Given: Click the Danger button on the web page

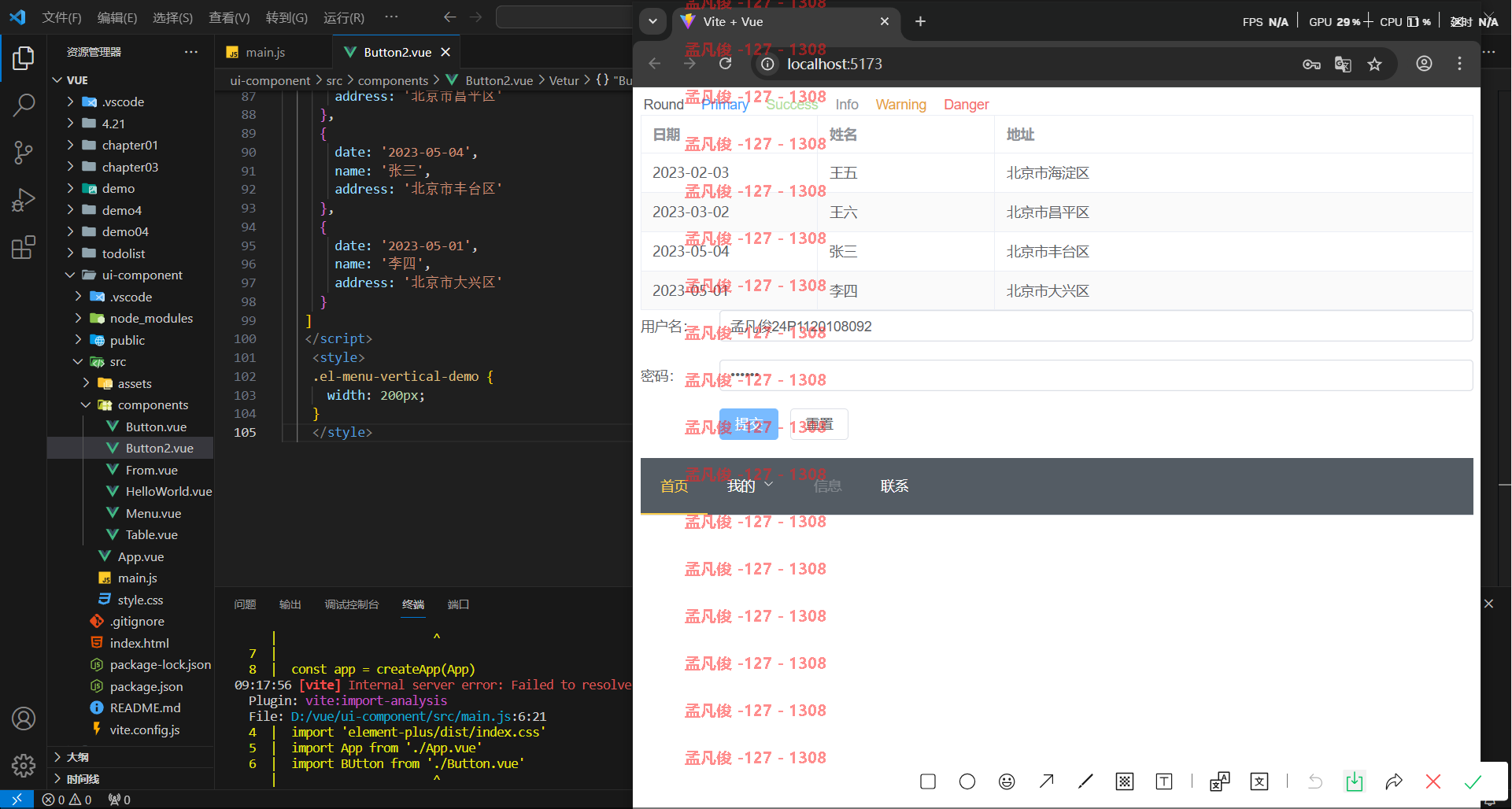Looking at the screenshot, I should 966,105.
